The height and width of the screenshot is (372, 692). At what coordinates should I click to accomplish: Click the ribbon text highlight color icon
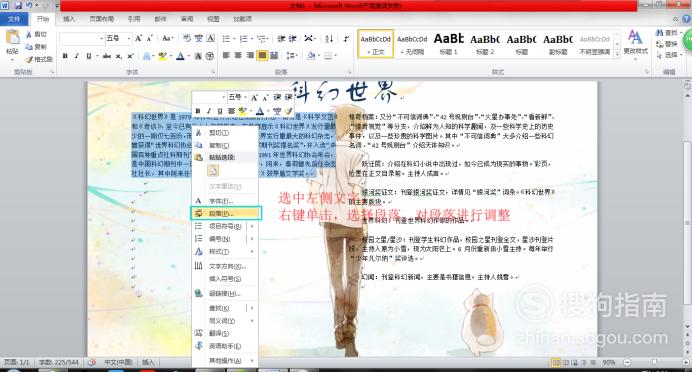(163, 56)
